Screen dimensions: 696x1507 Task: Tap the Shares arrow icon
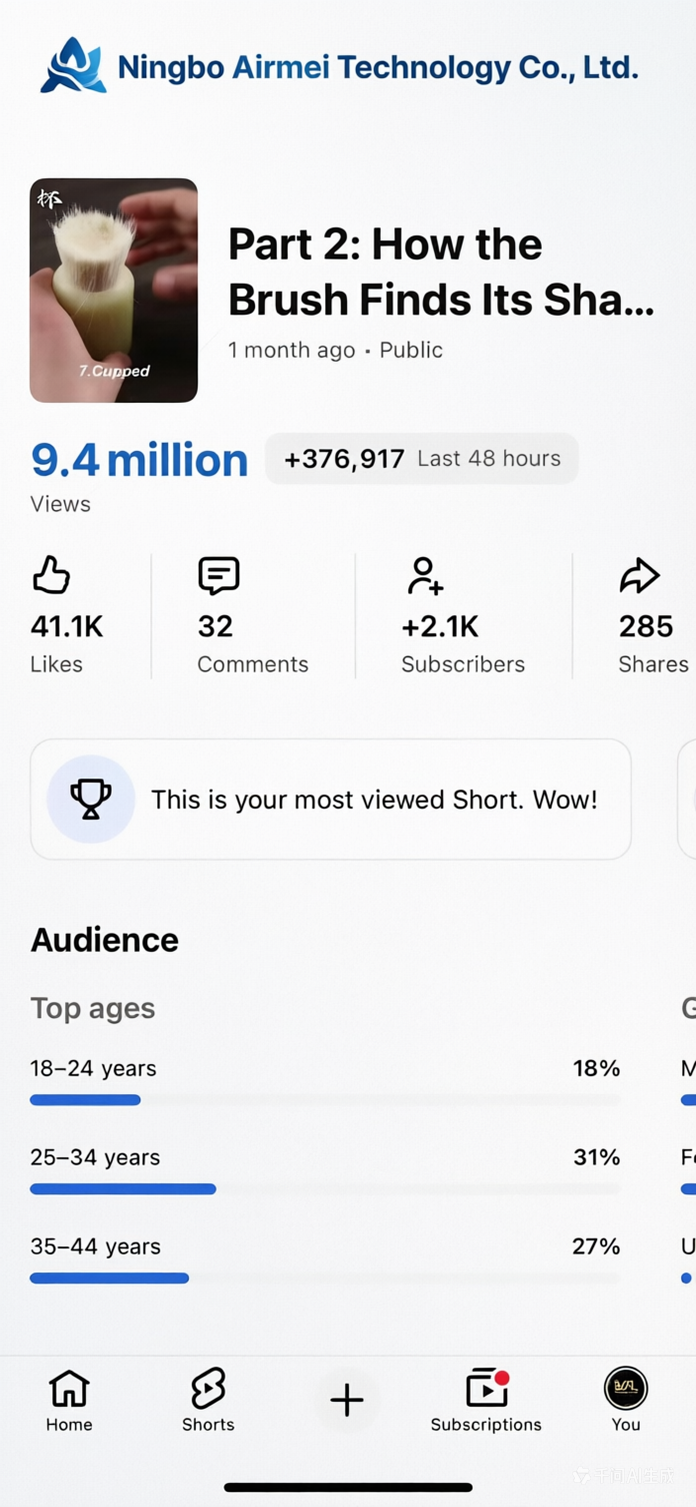coord(639,576)
